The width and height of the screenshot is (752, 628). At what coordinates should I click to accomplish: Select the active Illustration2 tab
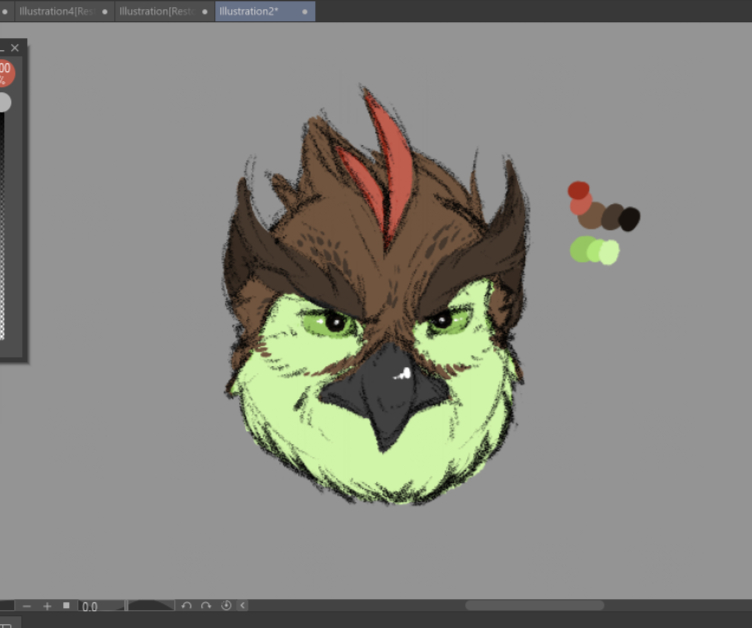[x=249, y=12]
